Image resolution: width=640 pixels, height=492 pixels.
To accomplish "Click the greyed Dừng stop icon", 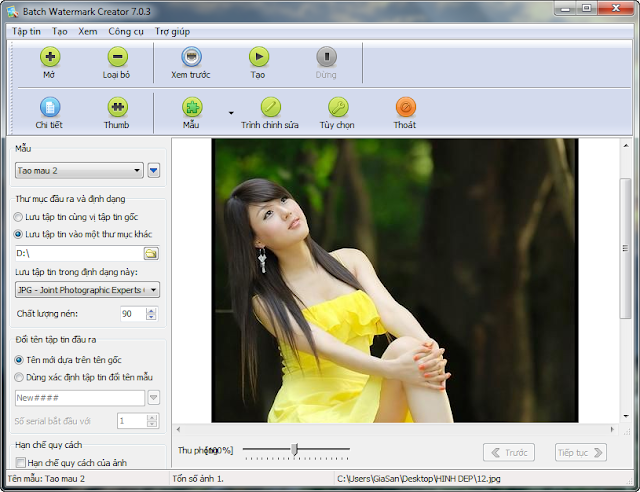I will [x=326, y=56].
